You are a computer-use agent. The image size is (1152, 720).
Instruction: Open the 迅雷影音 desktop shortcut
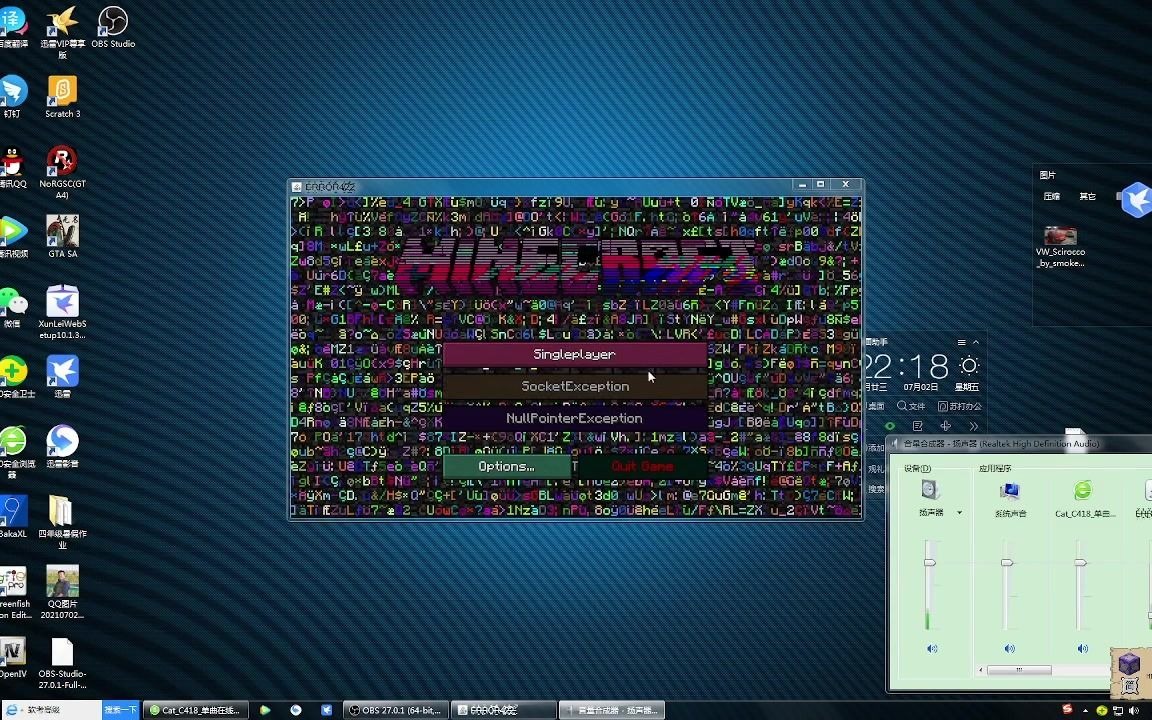coord(62,446)
